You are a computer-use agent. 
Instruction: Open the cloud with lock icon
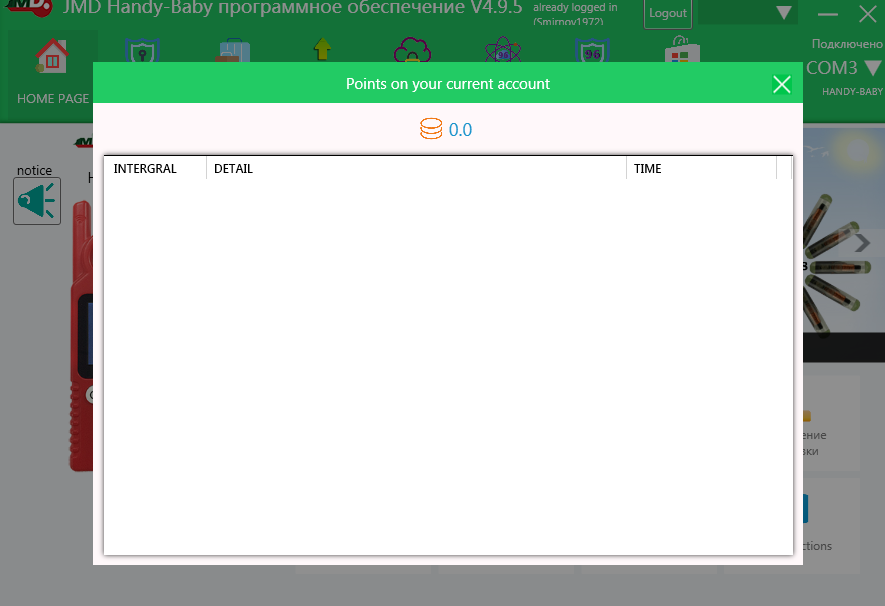click(412, 50)
